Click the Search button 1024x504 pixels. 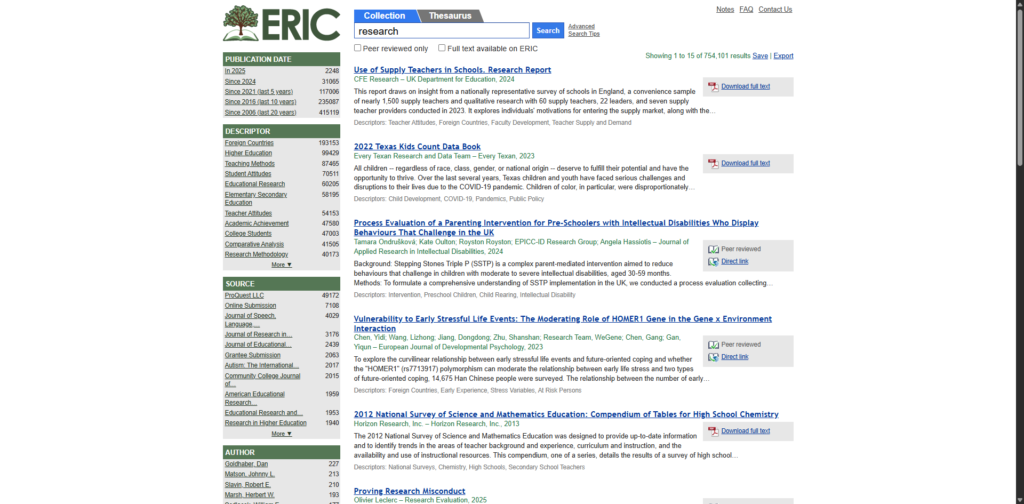coord(548,31)
